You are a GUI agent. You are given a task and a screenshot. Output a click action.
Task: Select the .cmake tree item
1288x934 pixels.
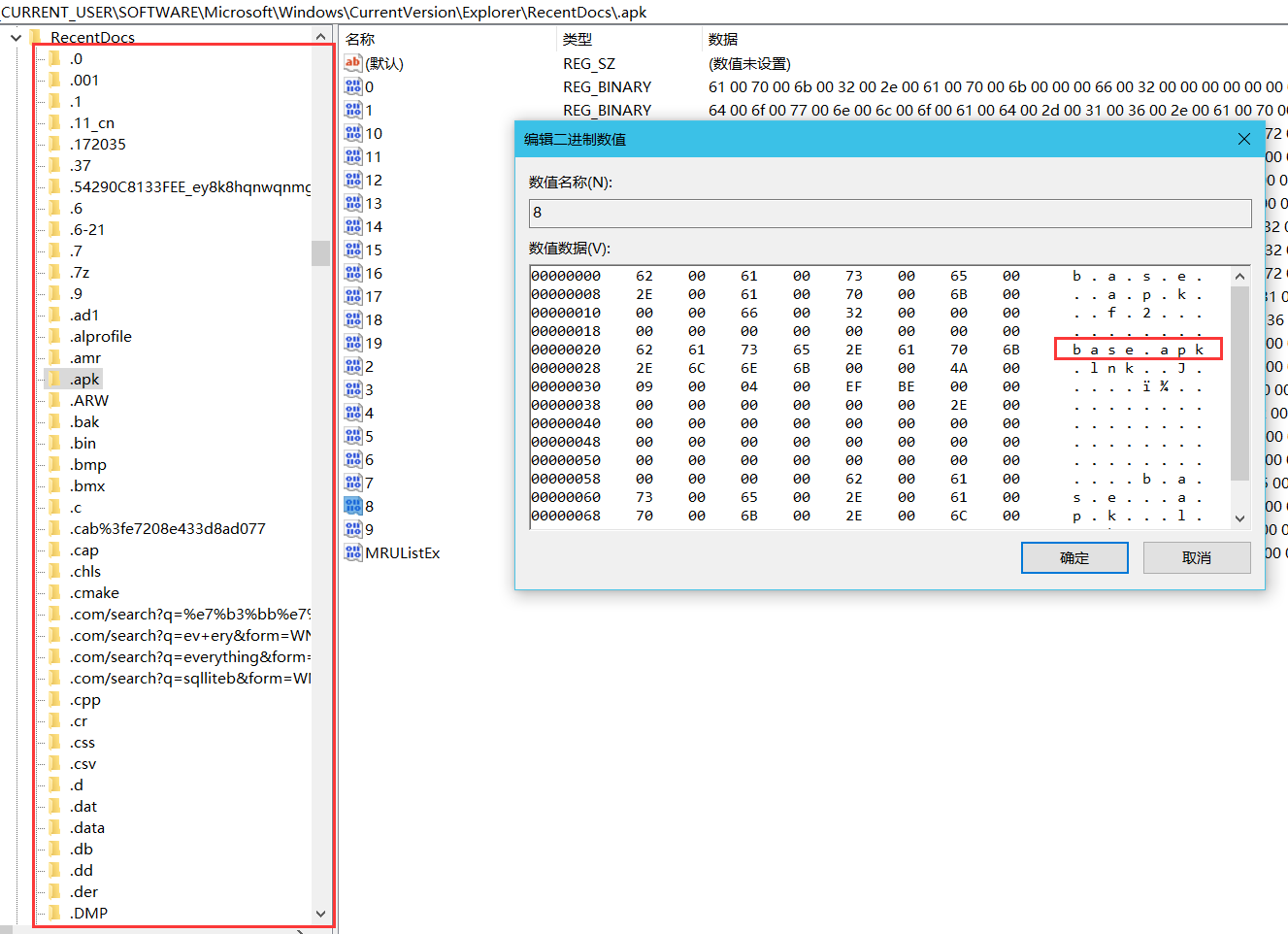[x=94, y=593]
